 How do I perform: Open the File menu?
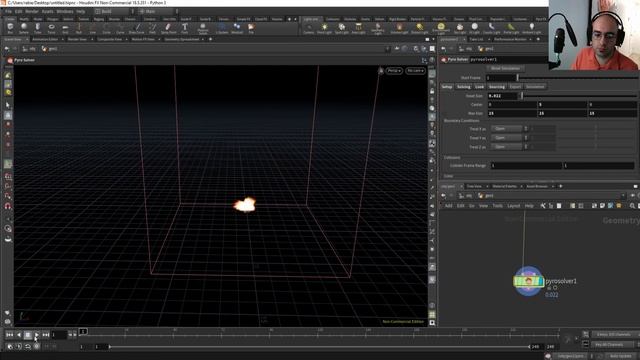[x=9, y=11]
